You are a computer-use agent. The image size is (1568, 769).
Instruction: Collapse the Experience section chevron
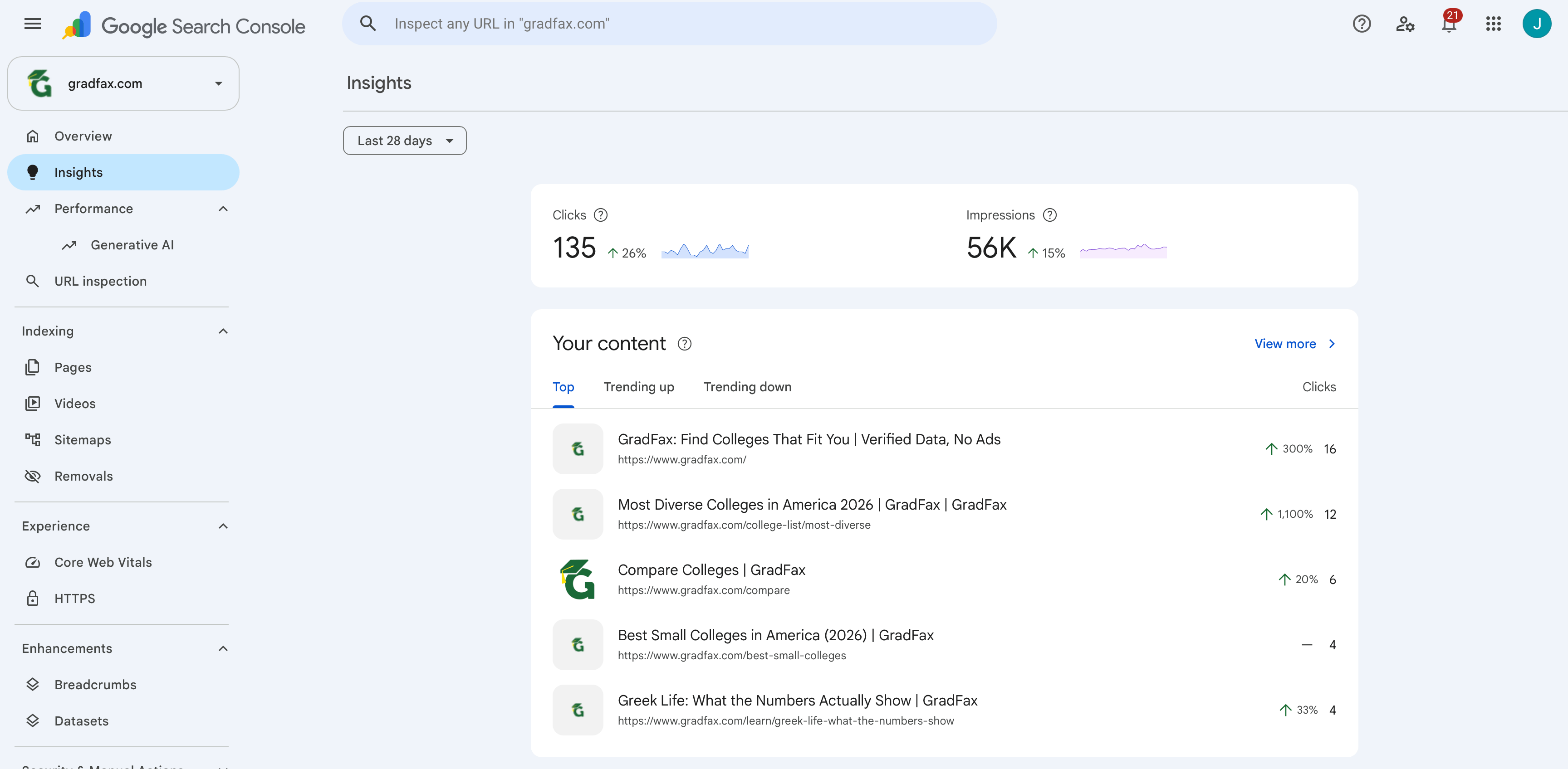point(223,526)
